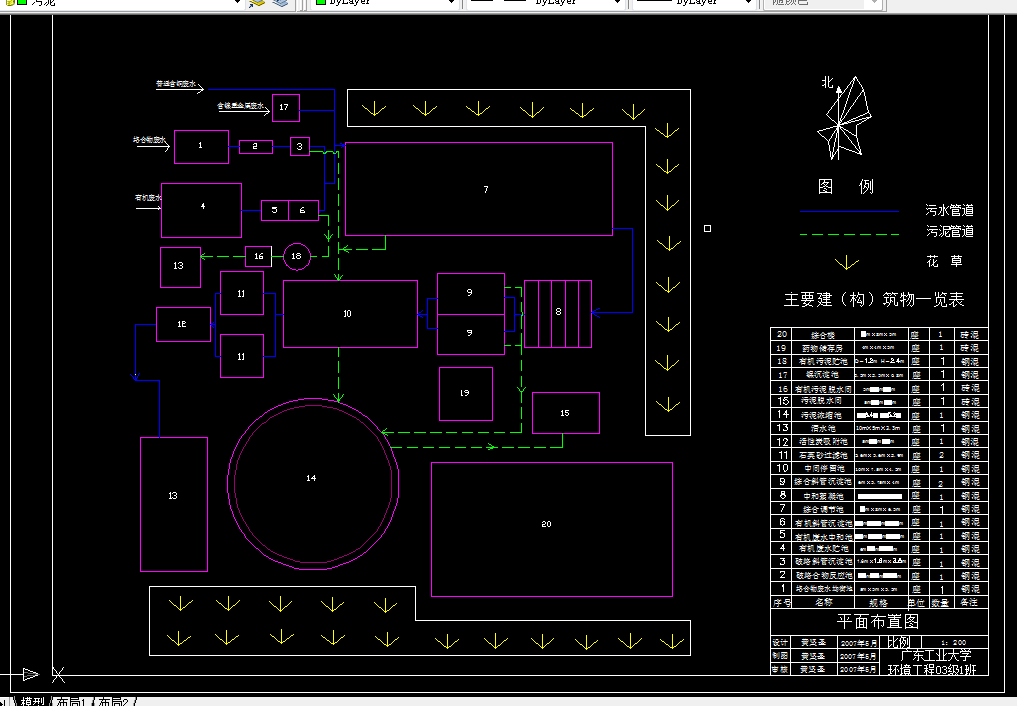This screenshot has width=1017, height=706.
Task: Click the blue layers icon beside the layer list
Action: pos(280,3)
